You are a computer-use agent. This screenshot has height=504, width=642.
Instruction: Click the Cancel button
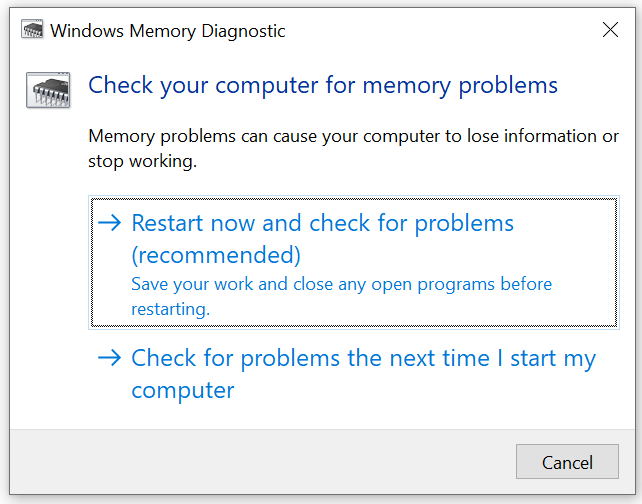click(x=567, y=461)
